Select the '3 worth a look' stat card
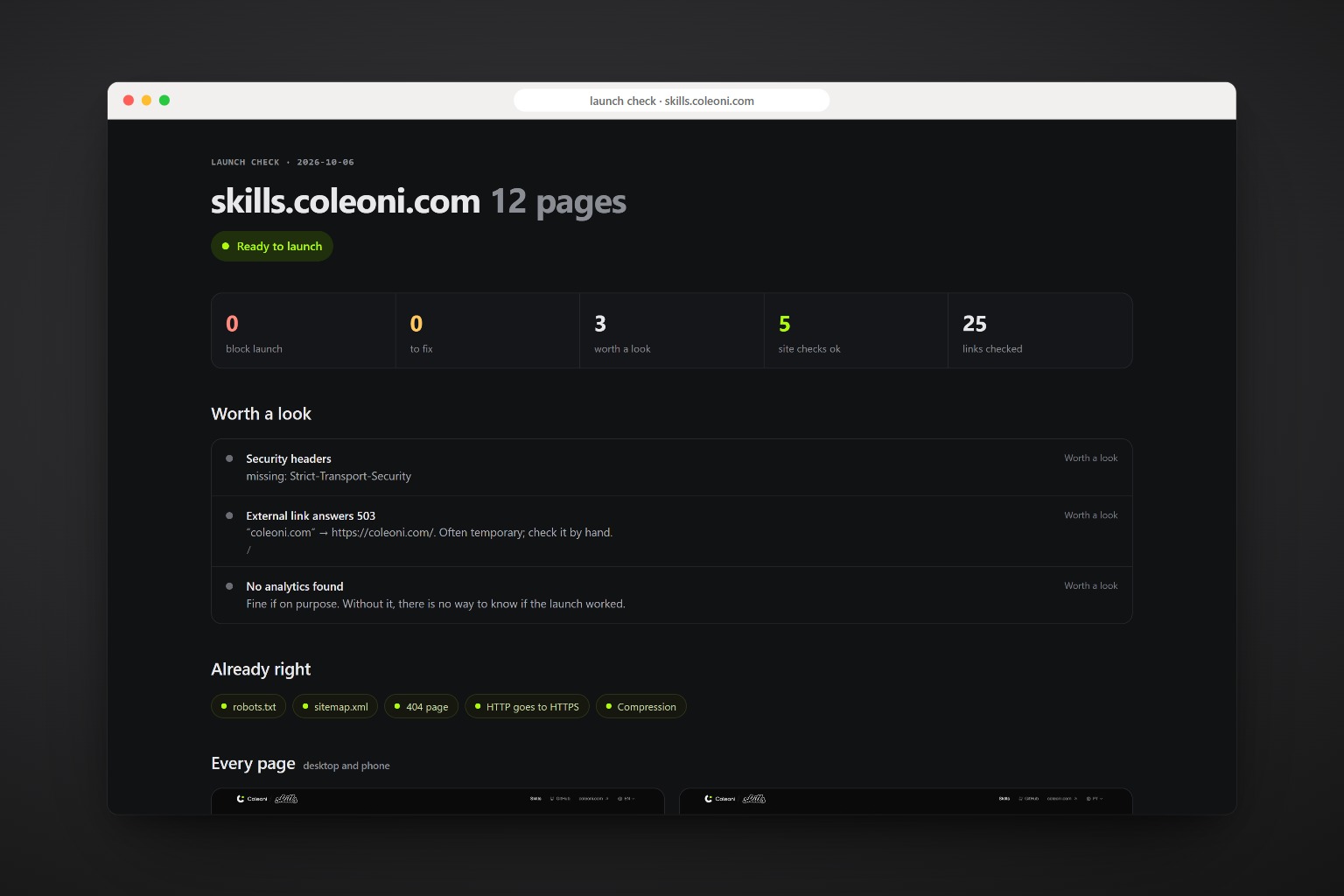 pyautogui.click(x=672, y=331)
